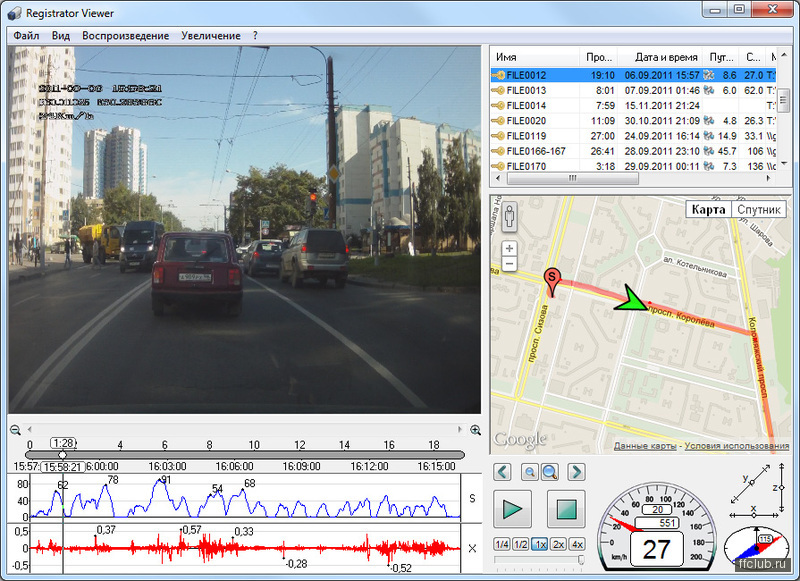Click the file list vertical scrollbar thumb
This screenshot has width=800, height=581.
click(784, 100)
